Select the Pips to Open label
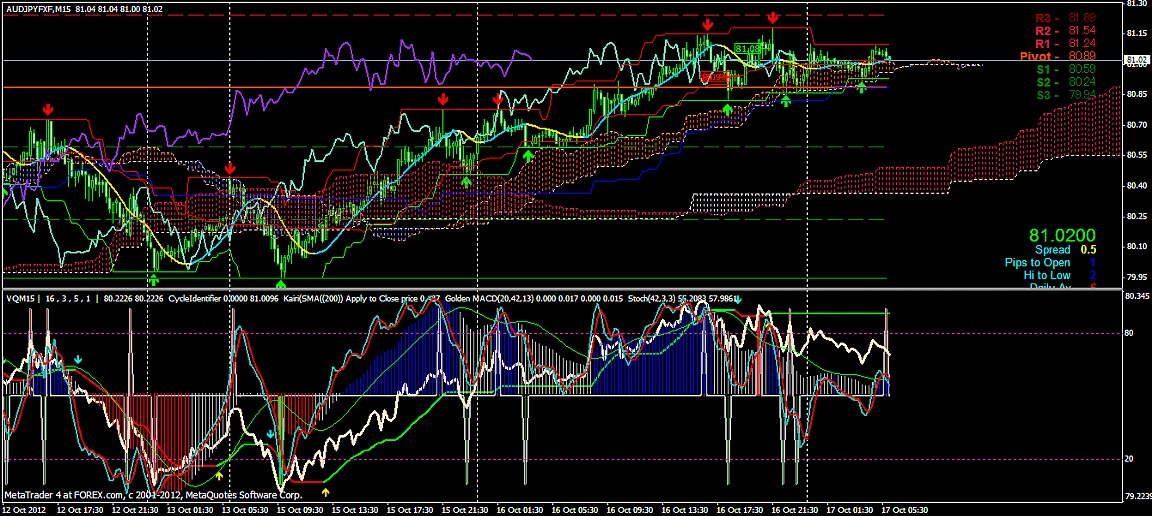 click(x=1037, y=263)
